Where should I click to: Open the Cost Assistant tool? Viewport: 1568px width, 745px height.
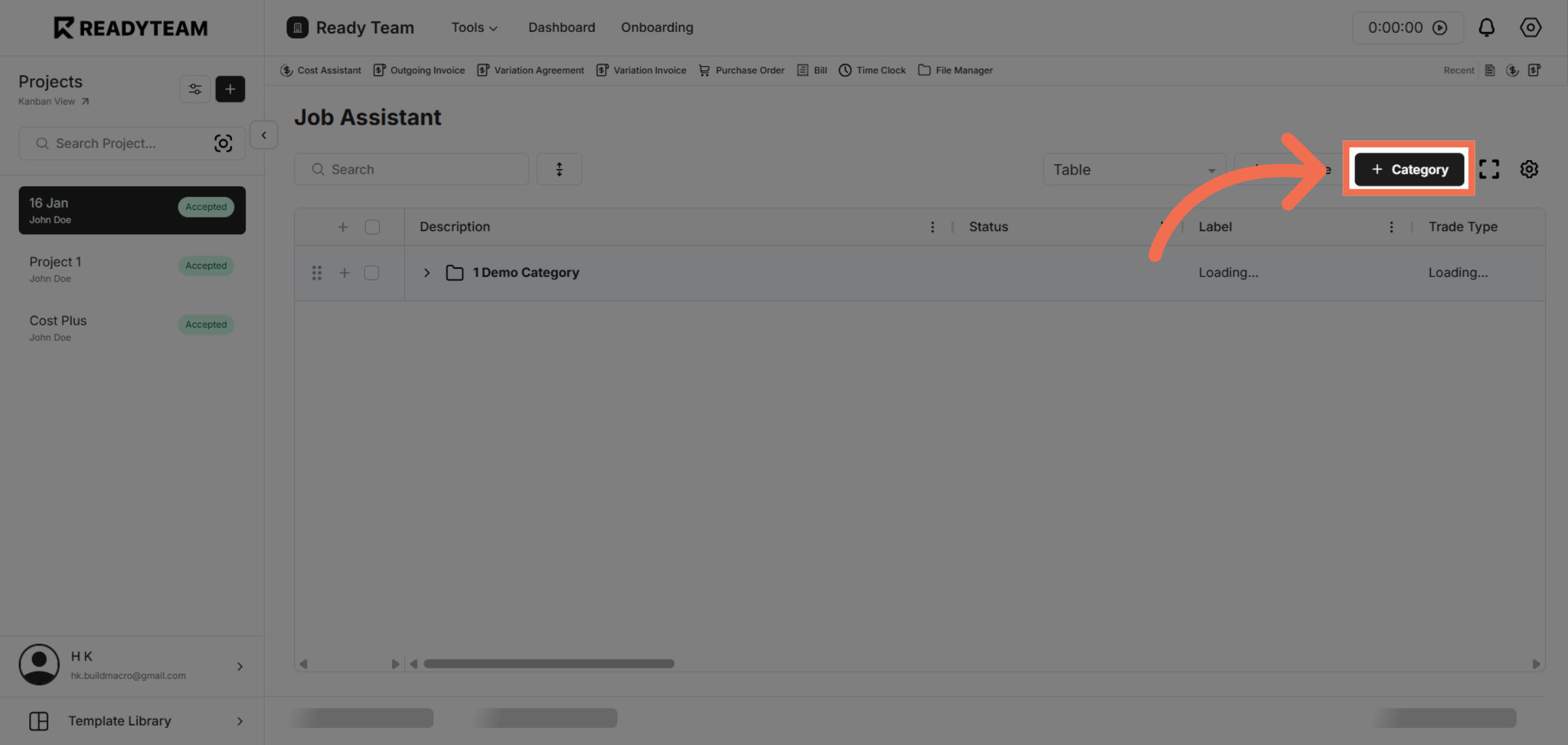320,70
